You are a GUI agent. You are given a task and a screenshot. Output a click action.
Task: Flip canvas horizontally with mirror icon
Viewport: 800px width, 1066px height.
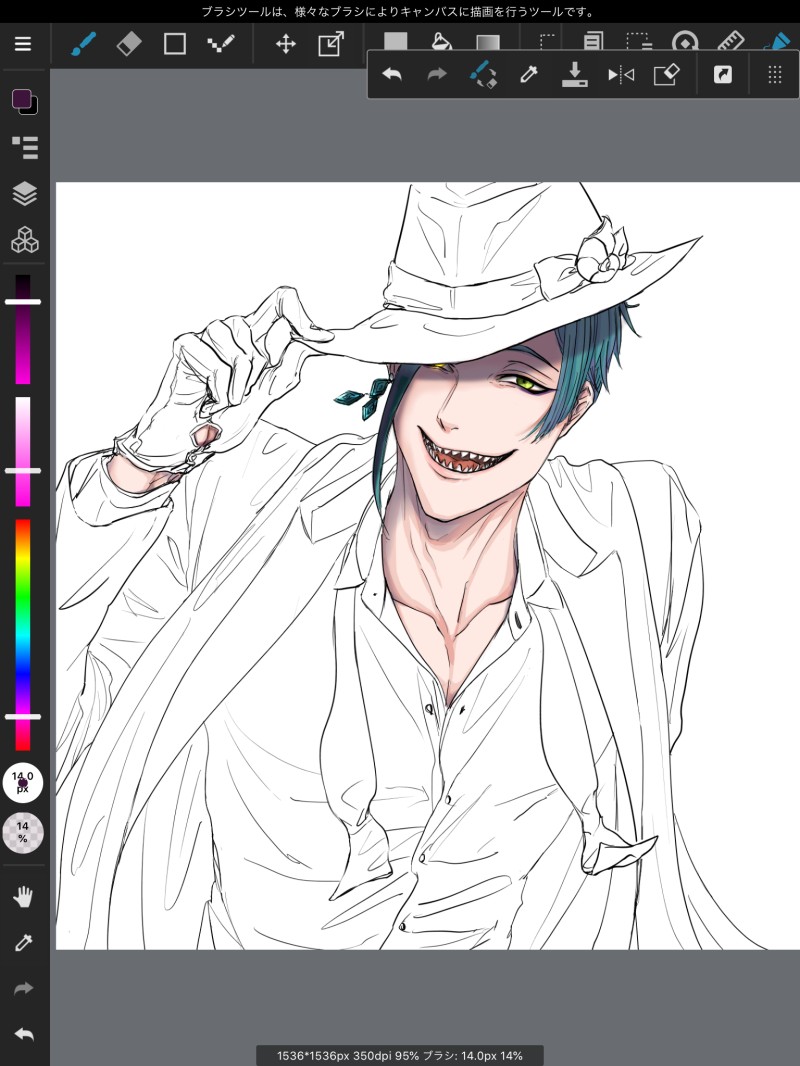click(x=621, y=75)
